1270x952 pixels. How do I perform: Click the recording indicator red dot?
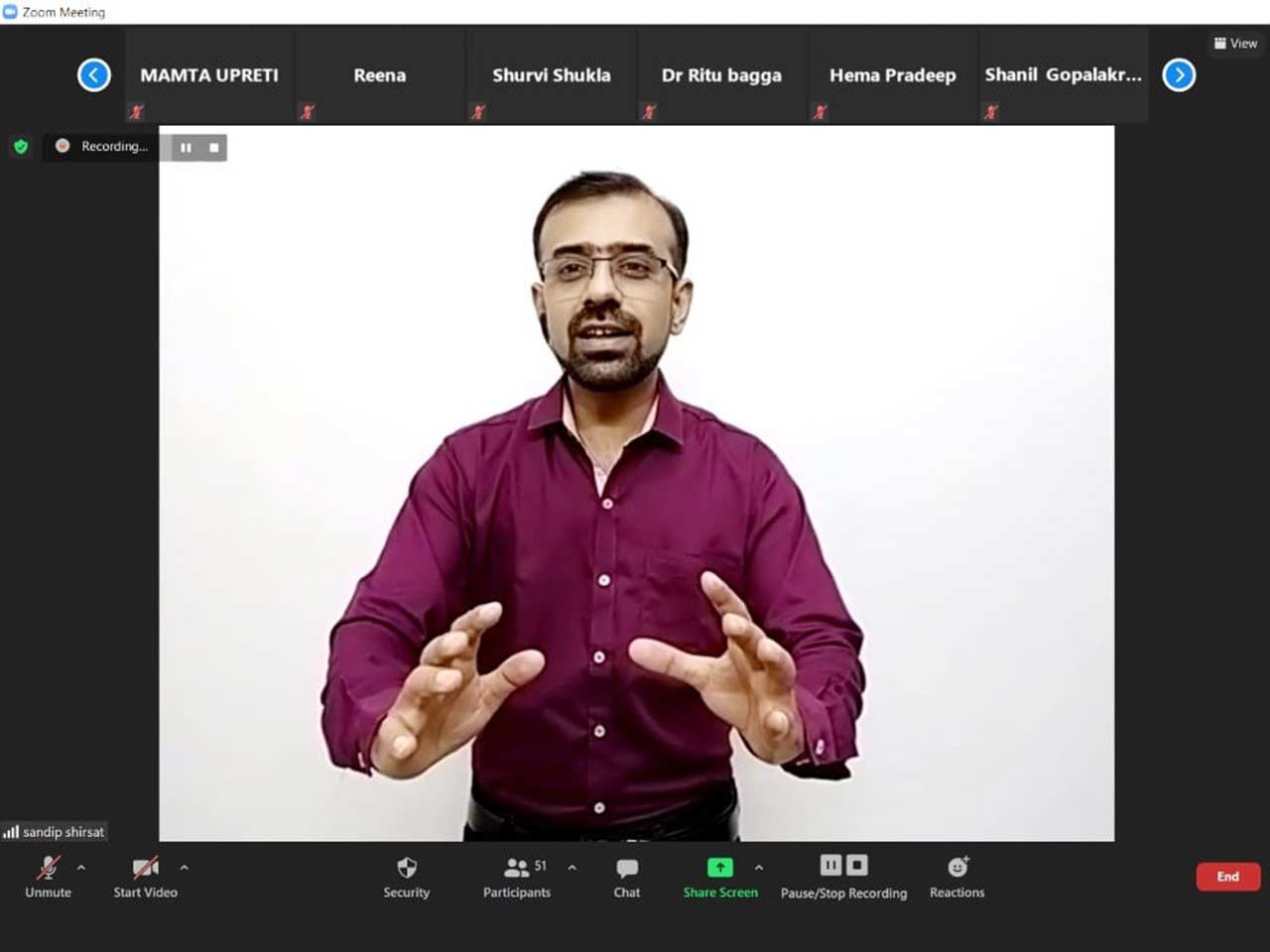(63, 146)
